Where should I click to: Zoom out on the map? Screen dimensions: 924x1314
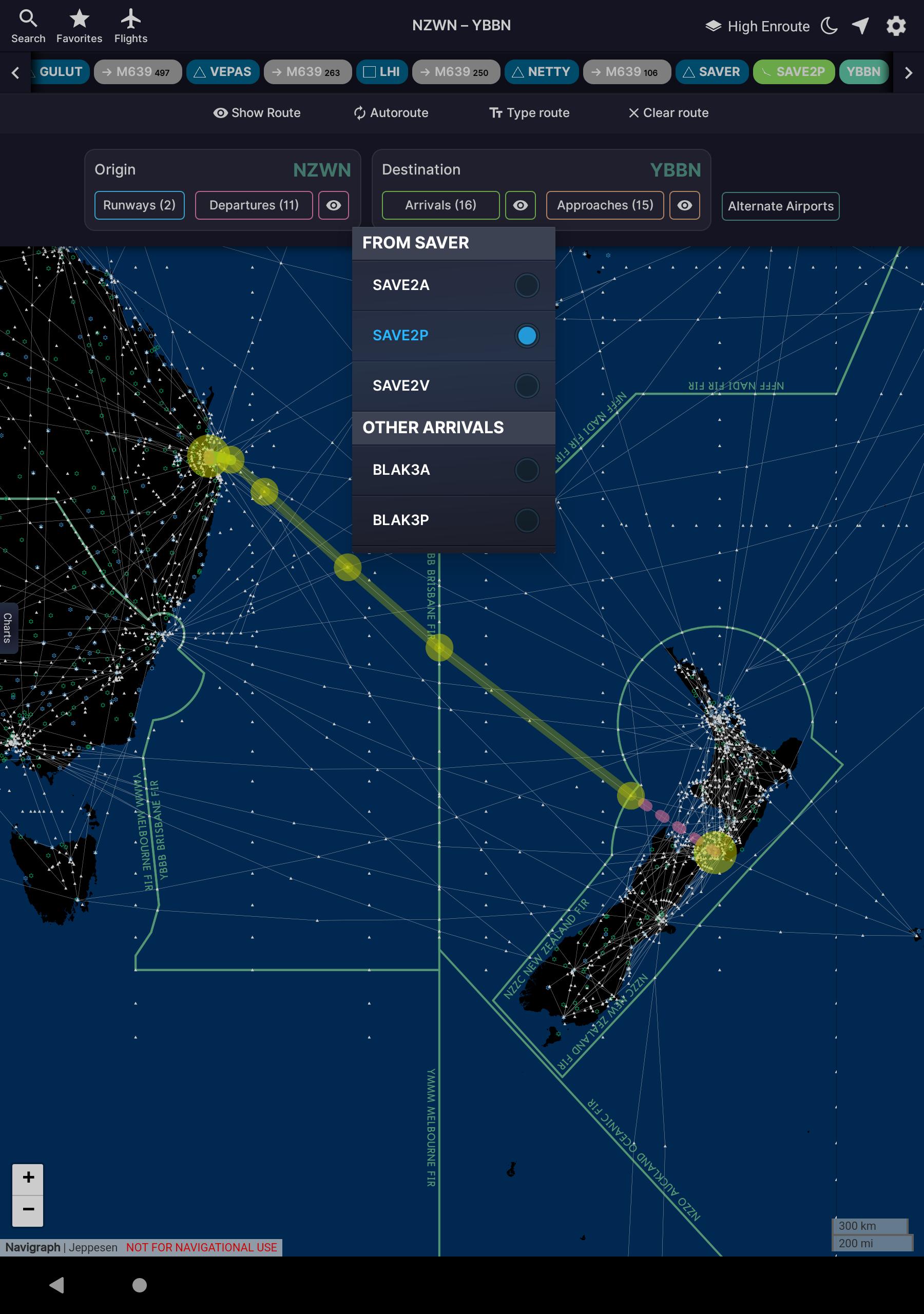(28, 1210)
